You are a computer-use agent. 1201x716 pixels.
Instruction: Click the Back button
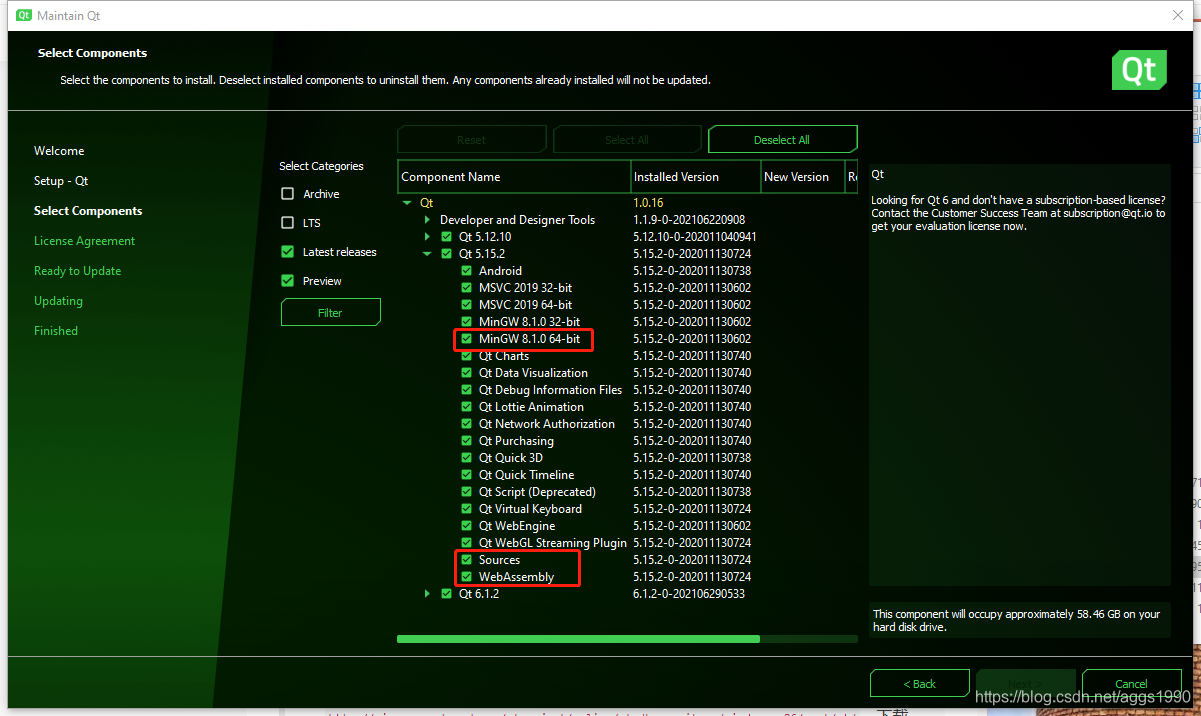click(920, 684)
